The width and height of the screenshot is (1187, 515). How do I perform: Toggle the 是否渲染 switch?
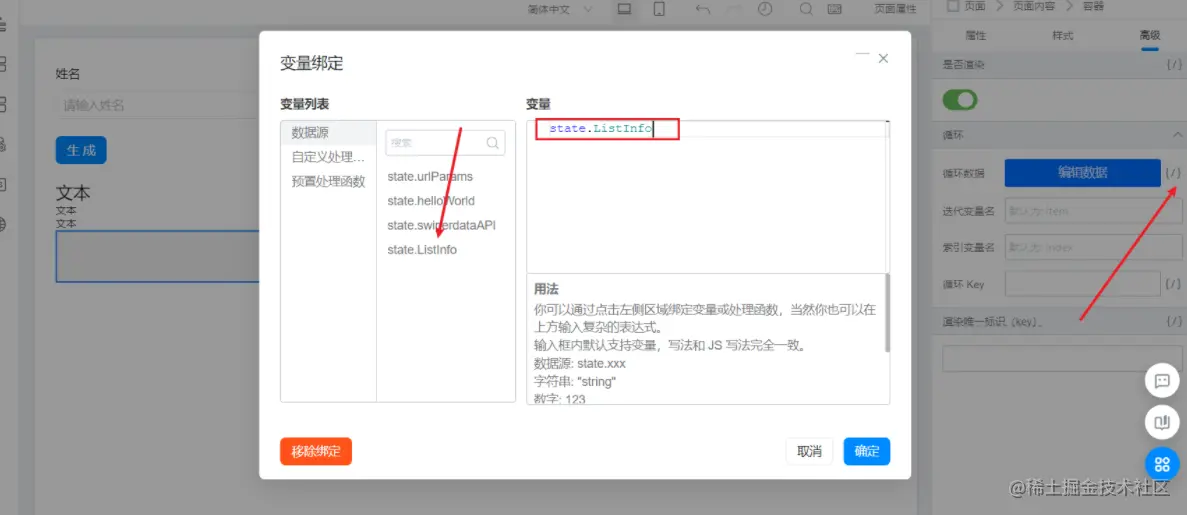959,99
